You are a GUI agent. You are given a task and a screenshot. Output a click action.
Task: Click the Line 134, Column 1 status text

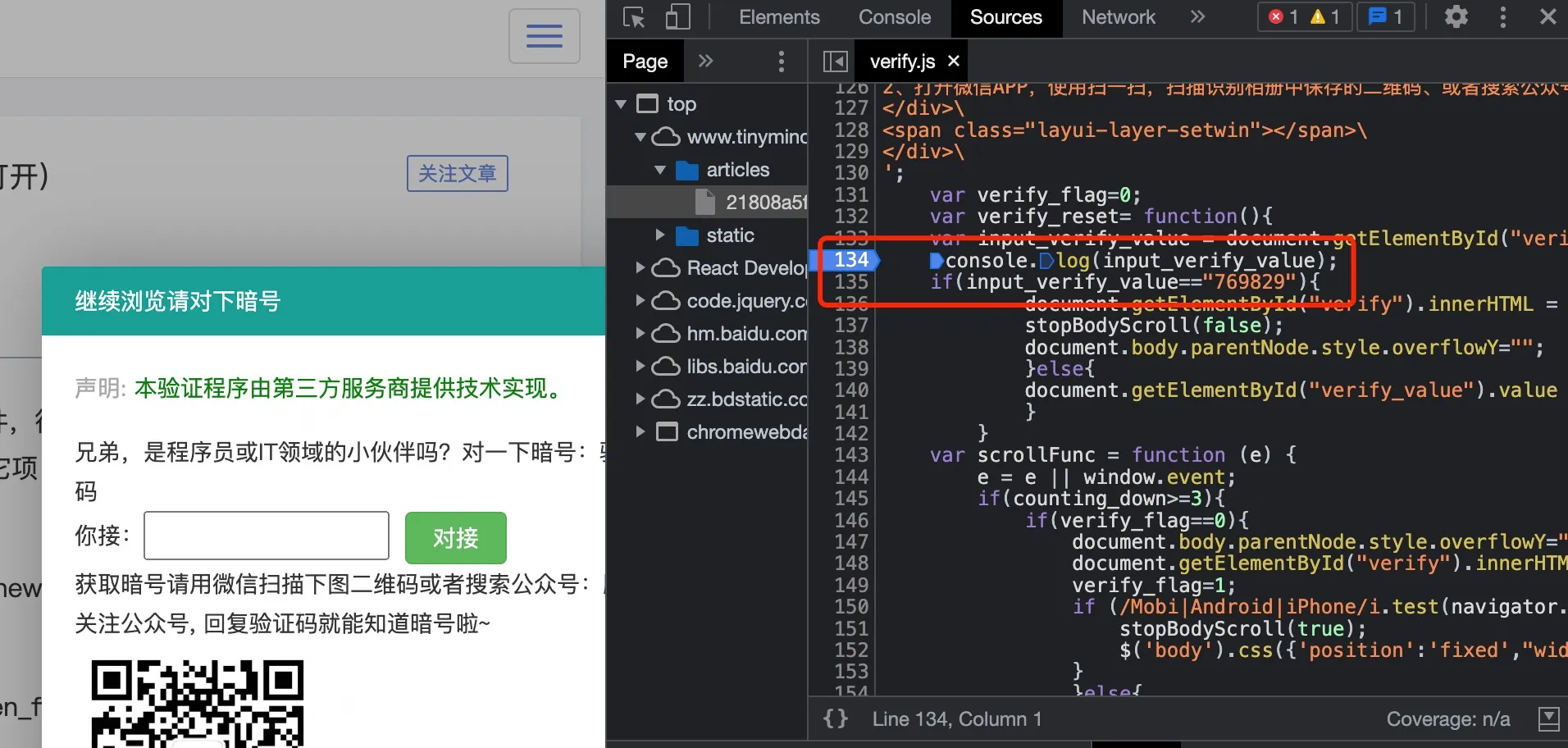coord(956,719)
